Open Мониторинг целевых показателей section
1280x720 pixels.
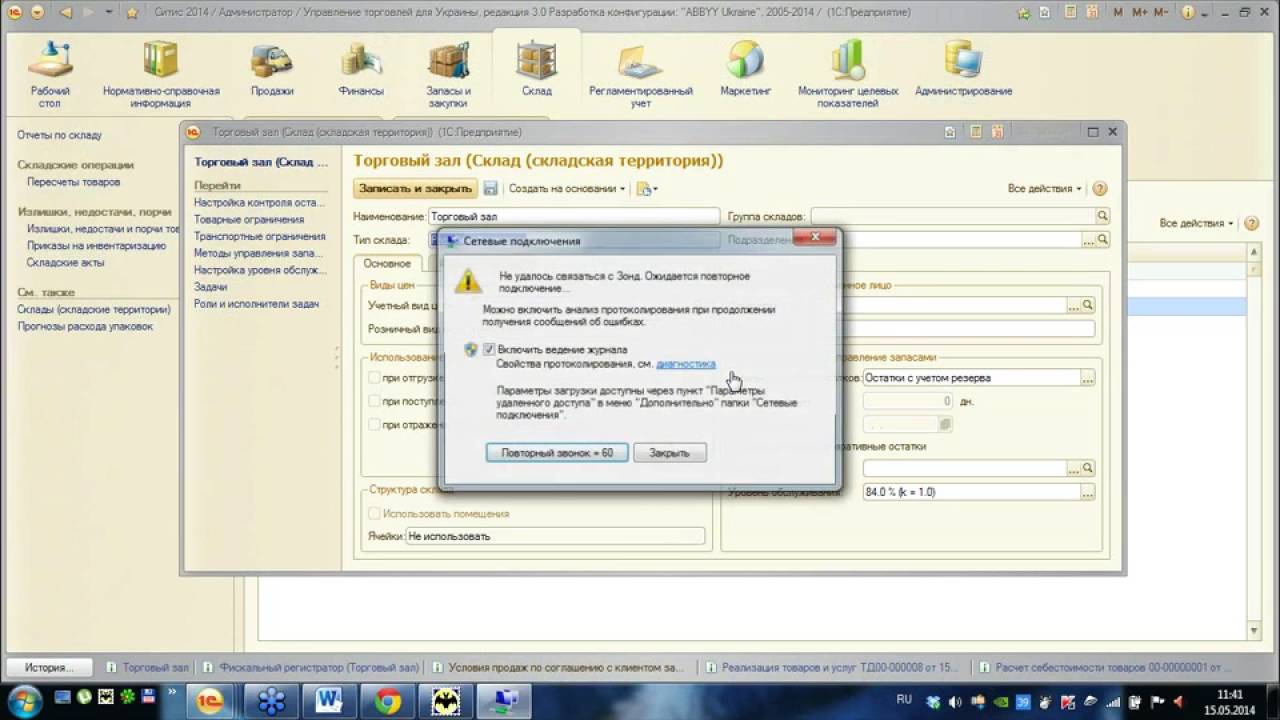[849, 74]
